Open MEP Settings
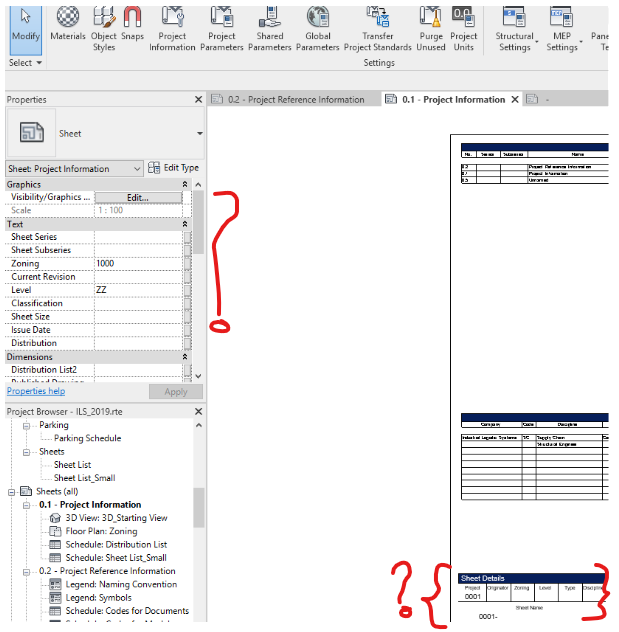 (562, 29)
